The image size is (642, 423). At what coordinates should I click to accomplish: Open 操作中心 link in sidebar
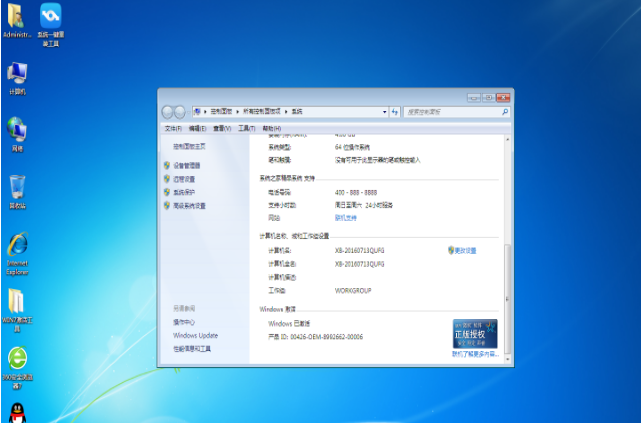coord(184,322)
